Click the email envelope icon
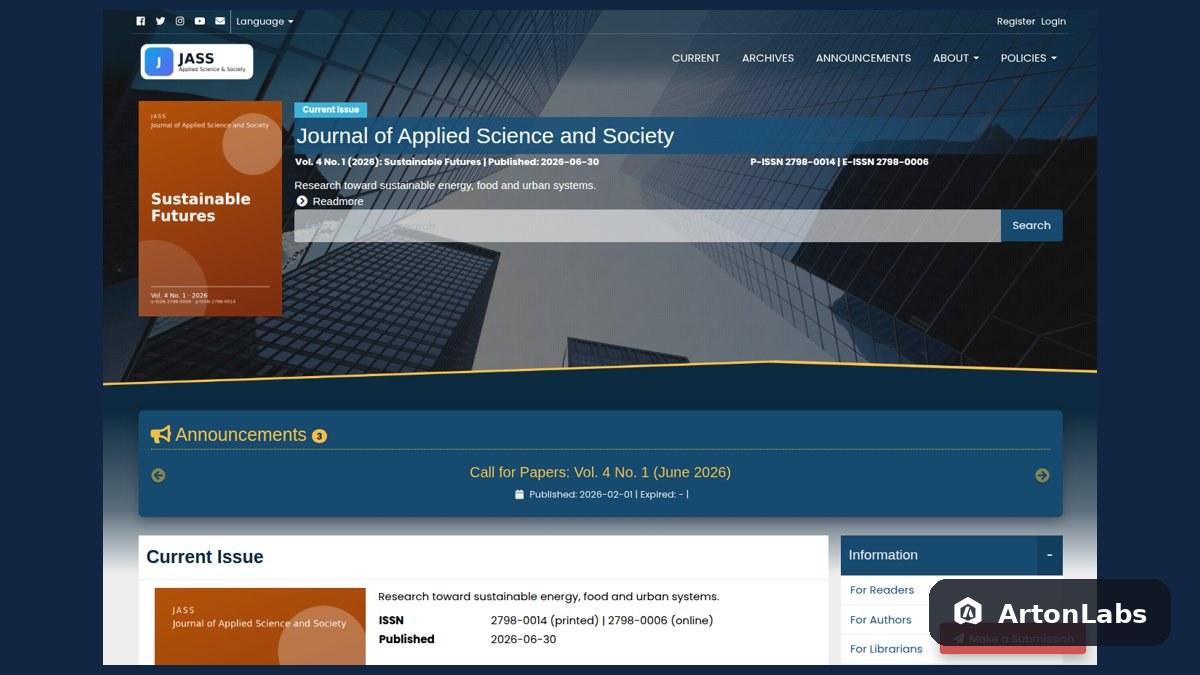The image size is (1200, 675). [x=220, y=21]
